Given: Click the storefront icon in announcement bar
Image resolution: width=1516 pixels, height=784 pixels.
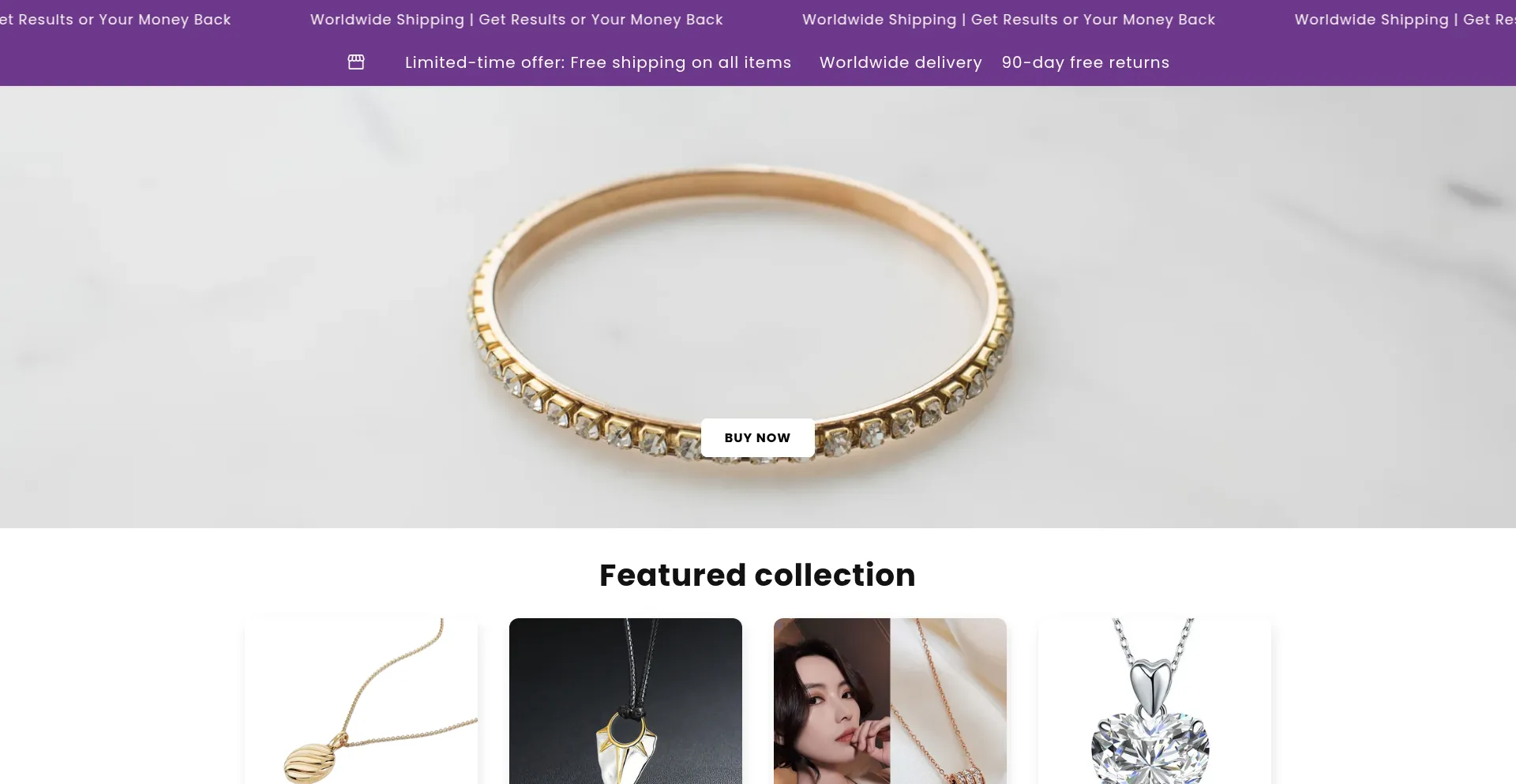Looking at the screenshot, I should click(x=356, y=62).
